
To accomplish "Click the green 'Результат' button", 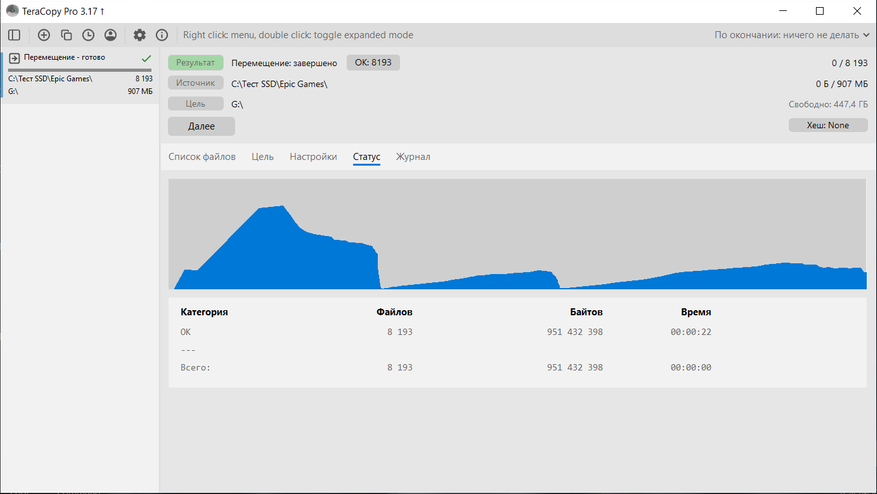I will pos(195,62).
